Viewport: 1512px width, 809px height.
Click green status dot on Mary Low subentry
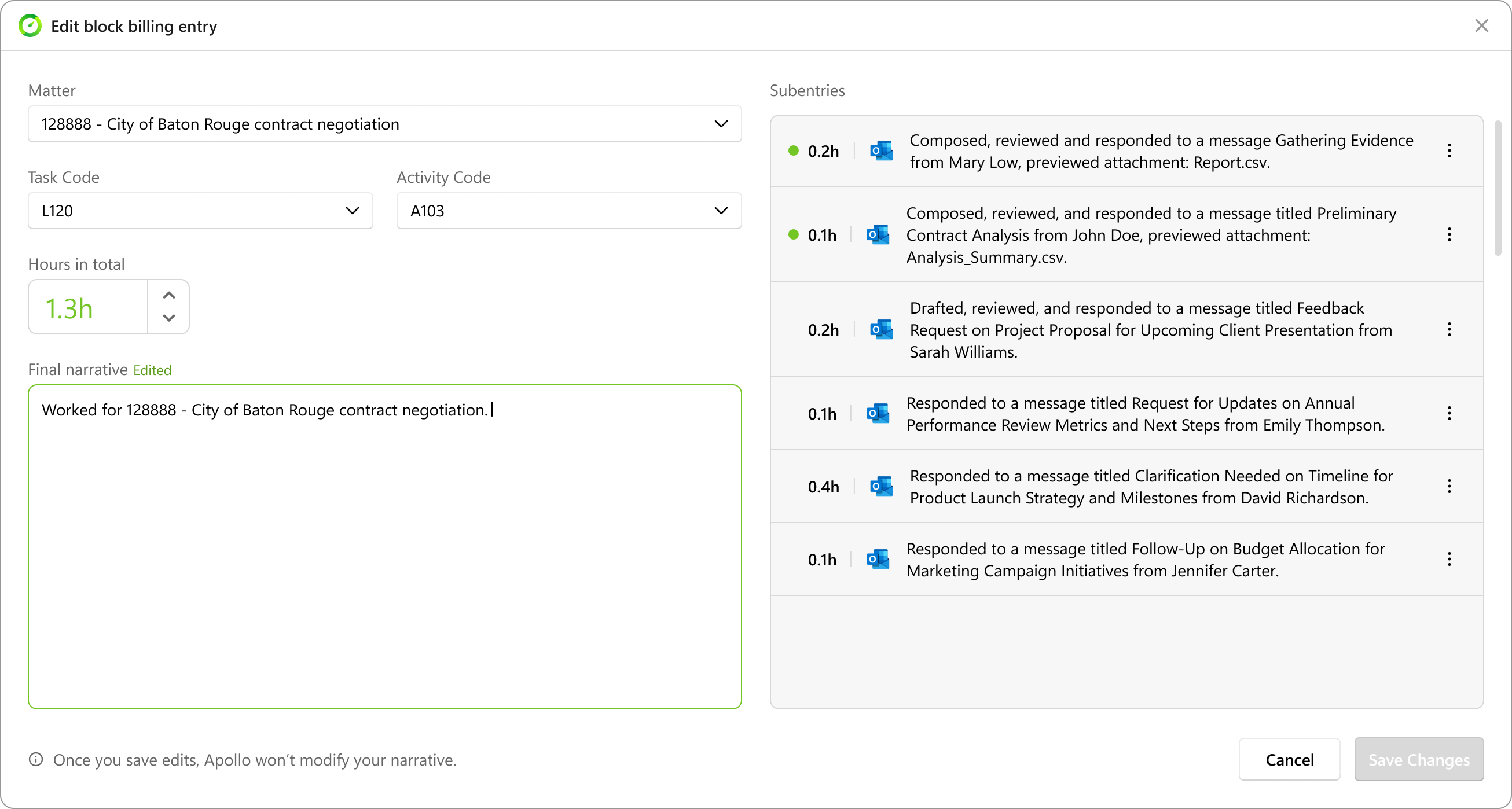click(794, 151)
